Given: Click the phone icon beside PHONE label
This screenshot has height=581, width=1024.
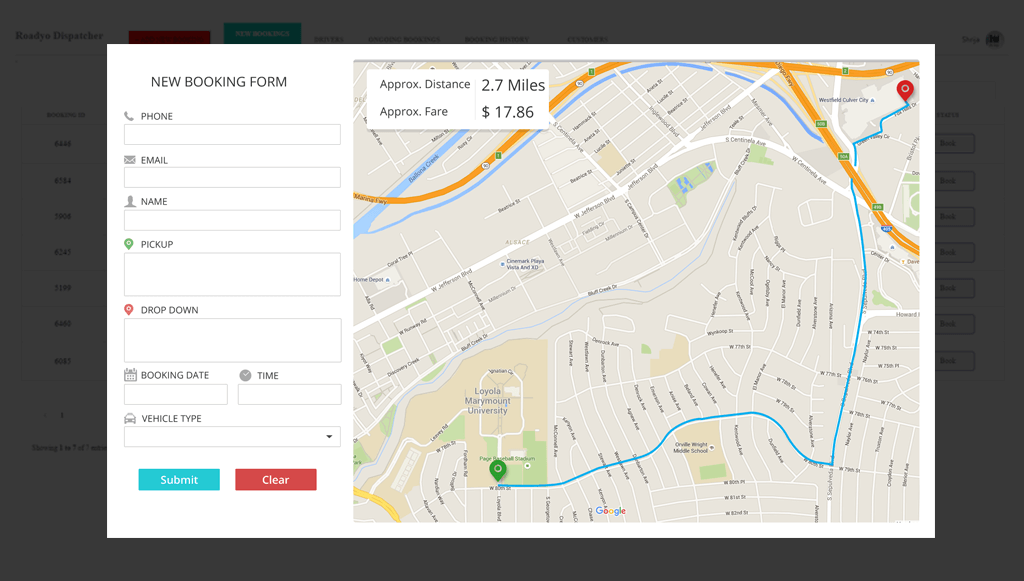Looking at the screenshot, I should point(129,116).
